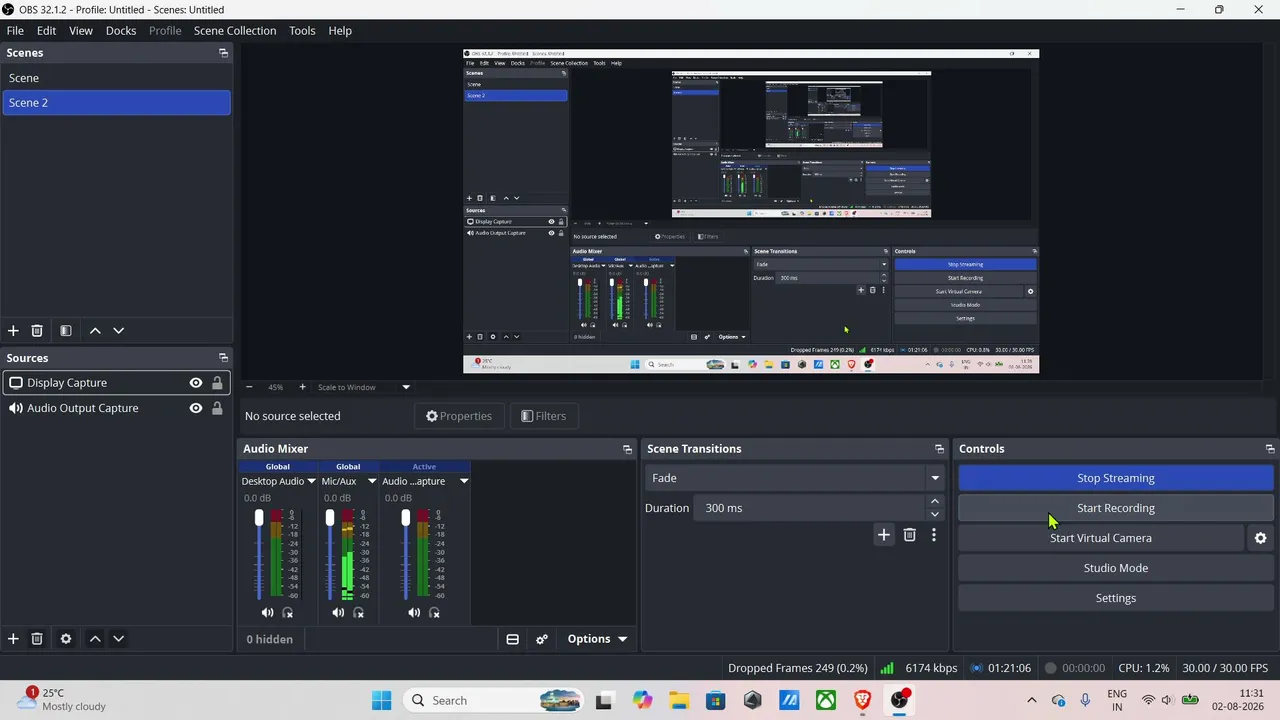
Task: Open Xbox app from the taskbar
Action: (x=826, y=700)
